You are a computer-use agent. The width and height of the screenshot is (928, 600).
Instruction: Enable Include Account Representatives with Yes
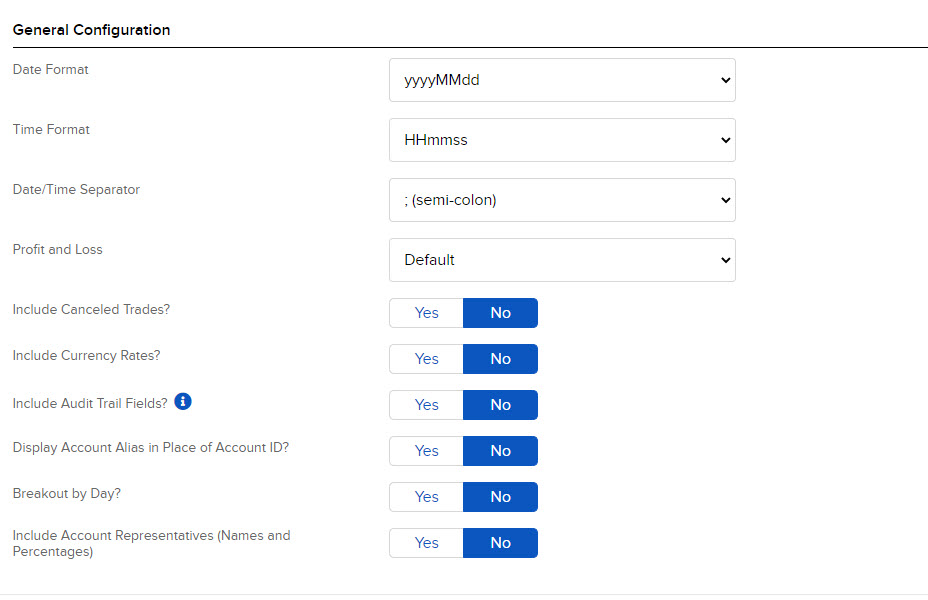click(426, 543)
